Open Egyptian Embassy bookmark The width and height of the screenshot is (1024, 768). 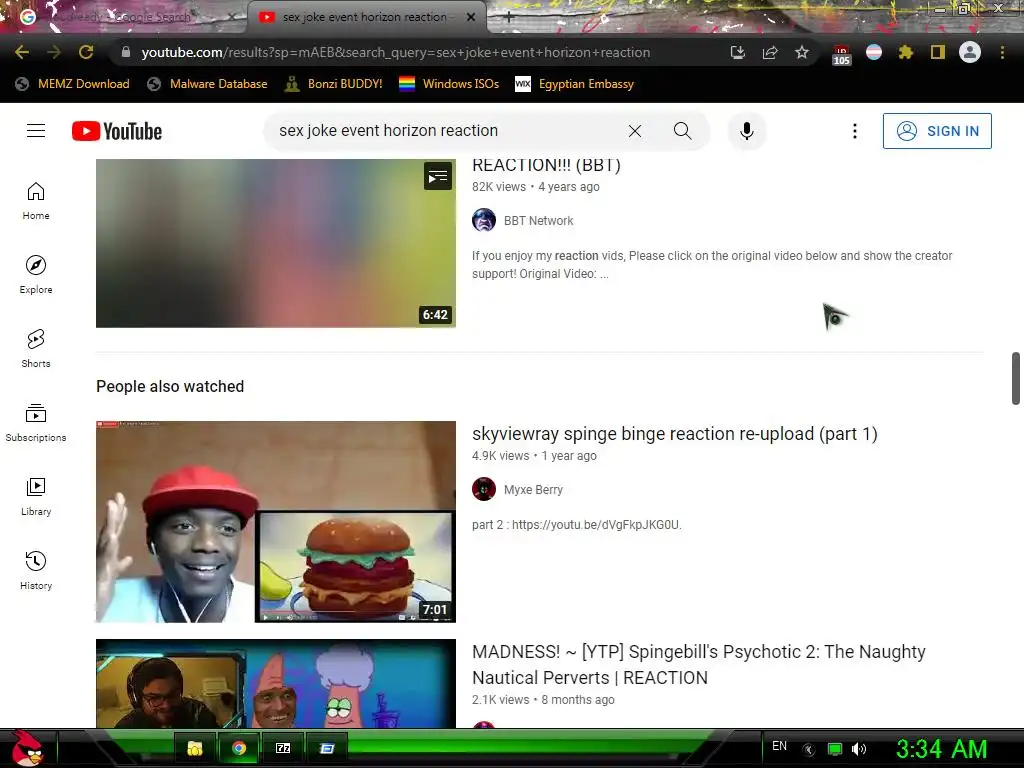(x=575, y=84)
